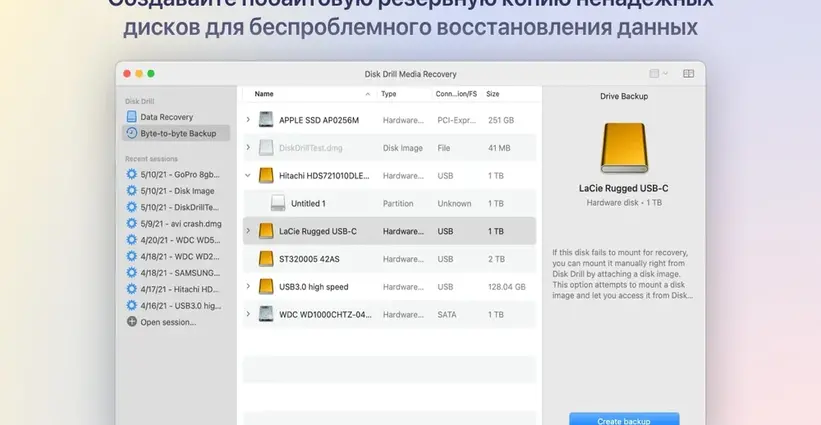The height and width of the screenshot is (425, 821).
Task: Click the APPLE SSD AP0256M drive icon
Action: pos(266,119)
